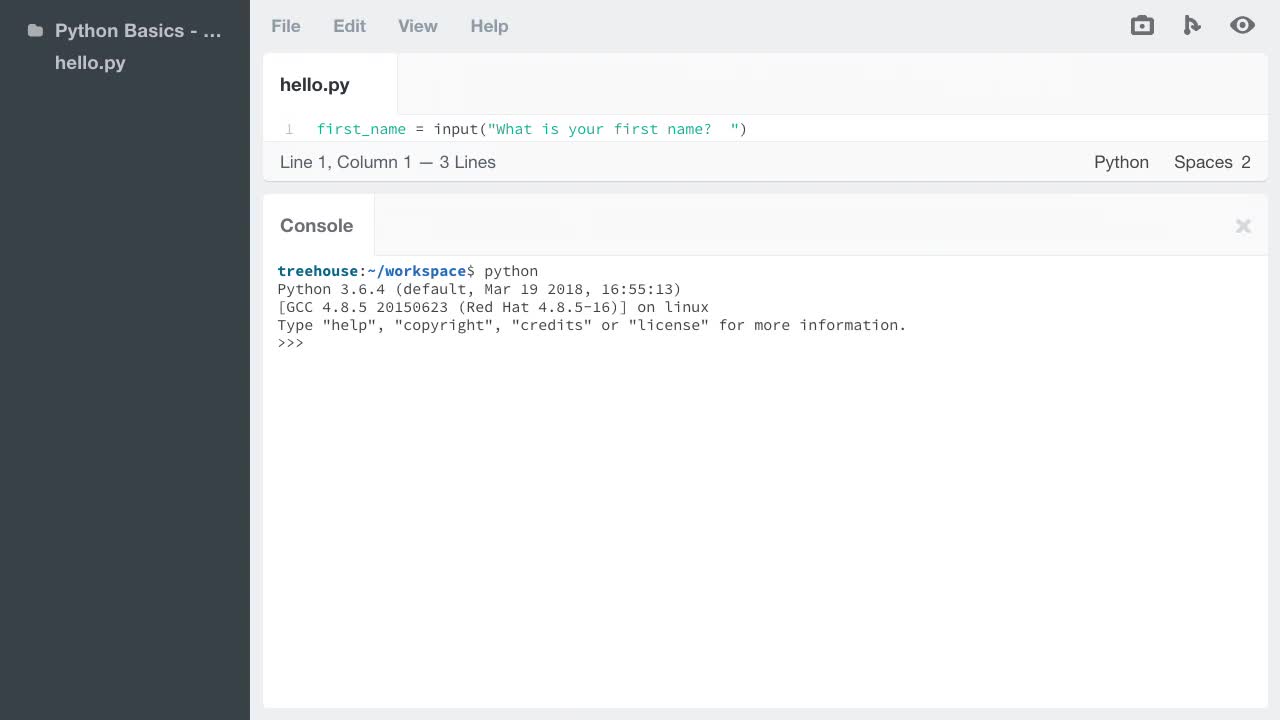
Task: Switch to the hello.py editor tab
Action: 314,85
